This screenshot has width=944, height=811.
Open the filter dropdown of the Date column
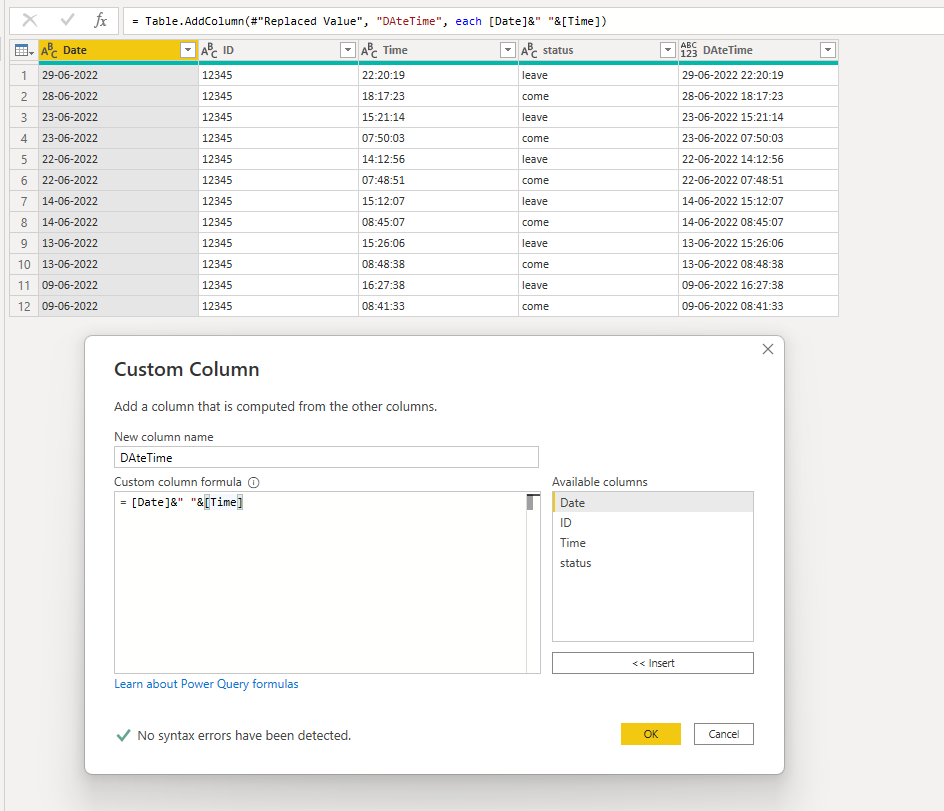[188, 51]
